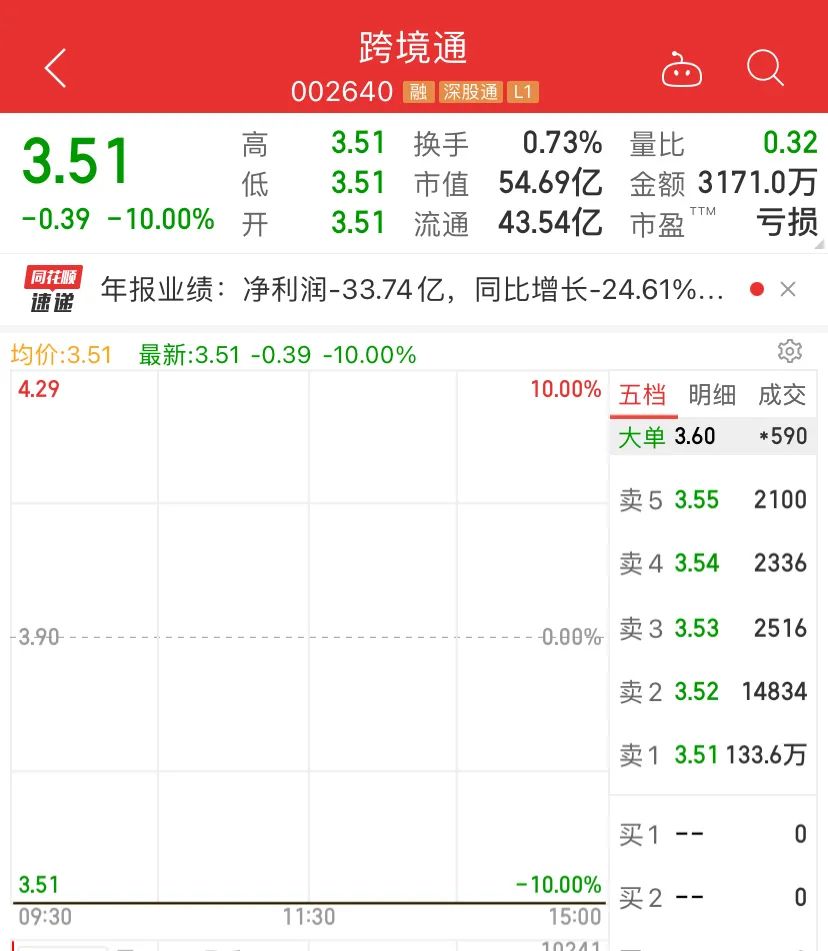Tap the back arrow to return
This screenshot has height=951, width=828.
[x=54, y=68]
